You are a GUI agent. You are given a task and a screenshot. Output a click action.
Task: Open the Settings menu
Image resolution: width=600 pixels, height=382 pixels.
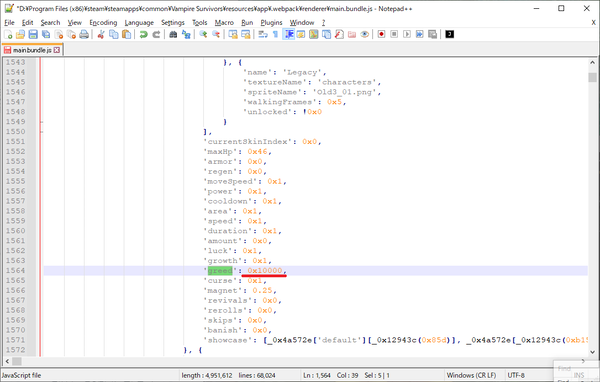click(173, 23)
